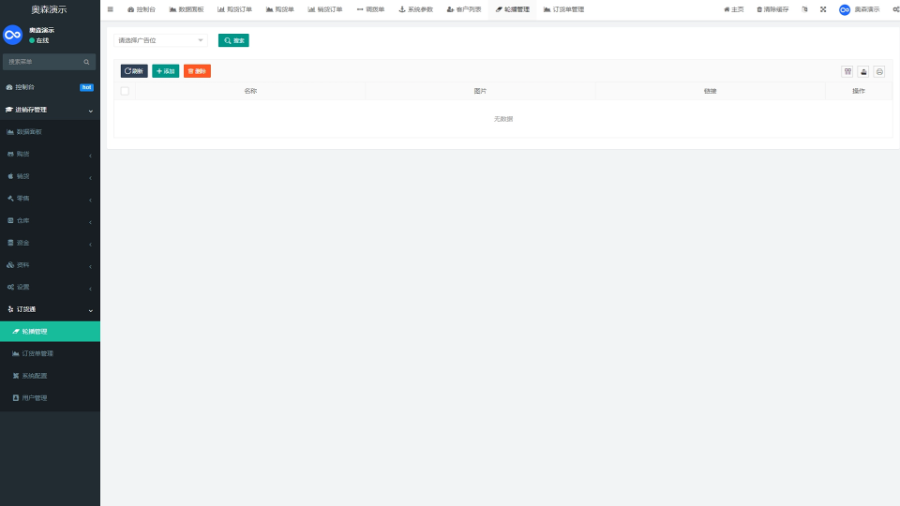Switch to the 订货单管理 top tab
The height and width of the screenshot is (506, 900).
pos(564,9)
